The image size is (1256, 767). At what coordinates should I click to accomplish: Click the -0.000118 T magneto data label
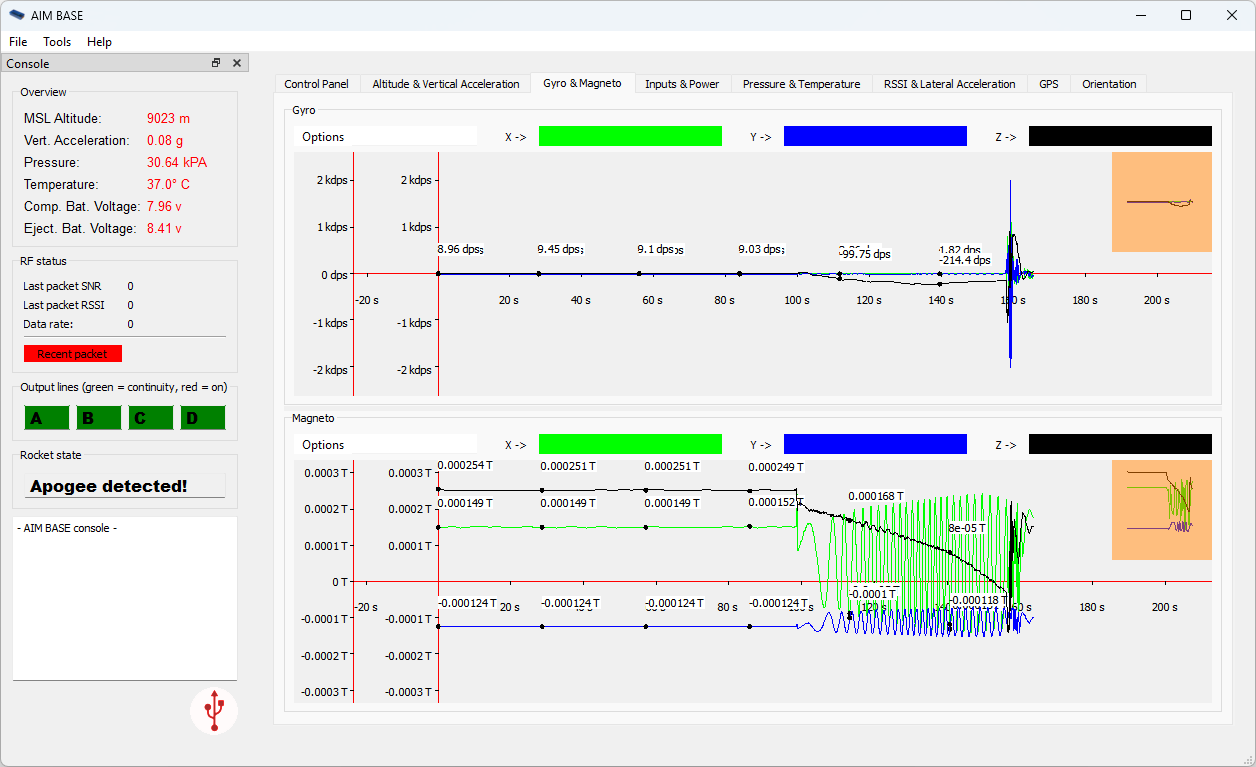click(x=980, y=601)
